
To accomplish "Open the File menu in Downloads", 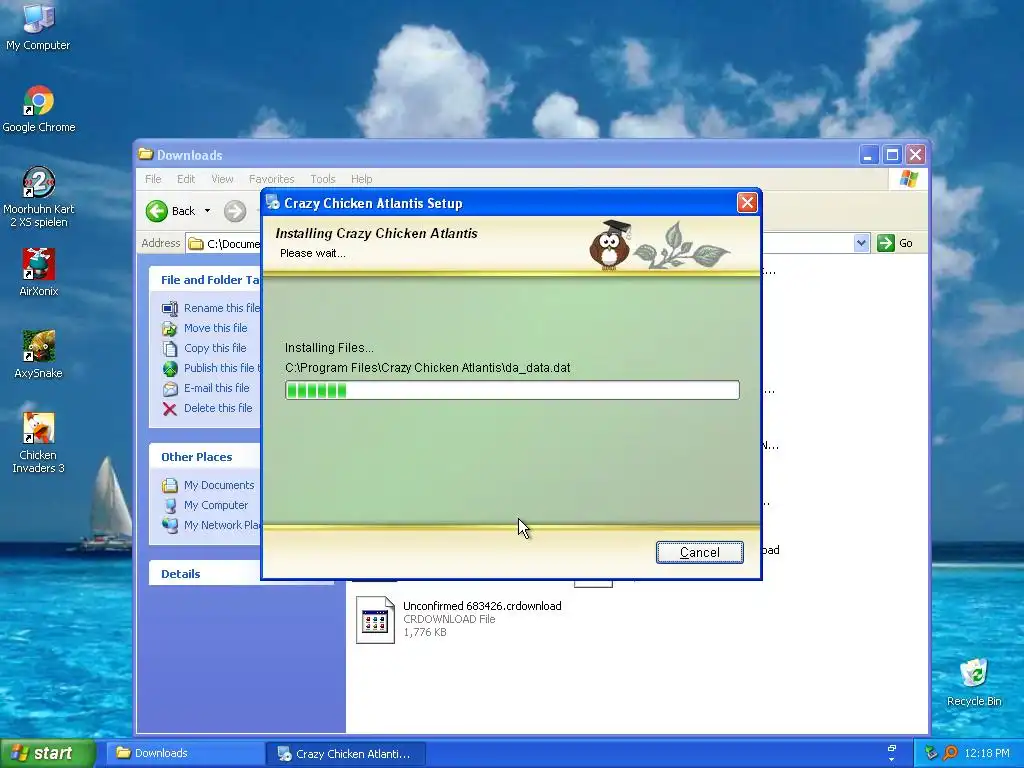I will [x=153, y=179].
